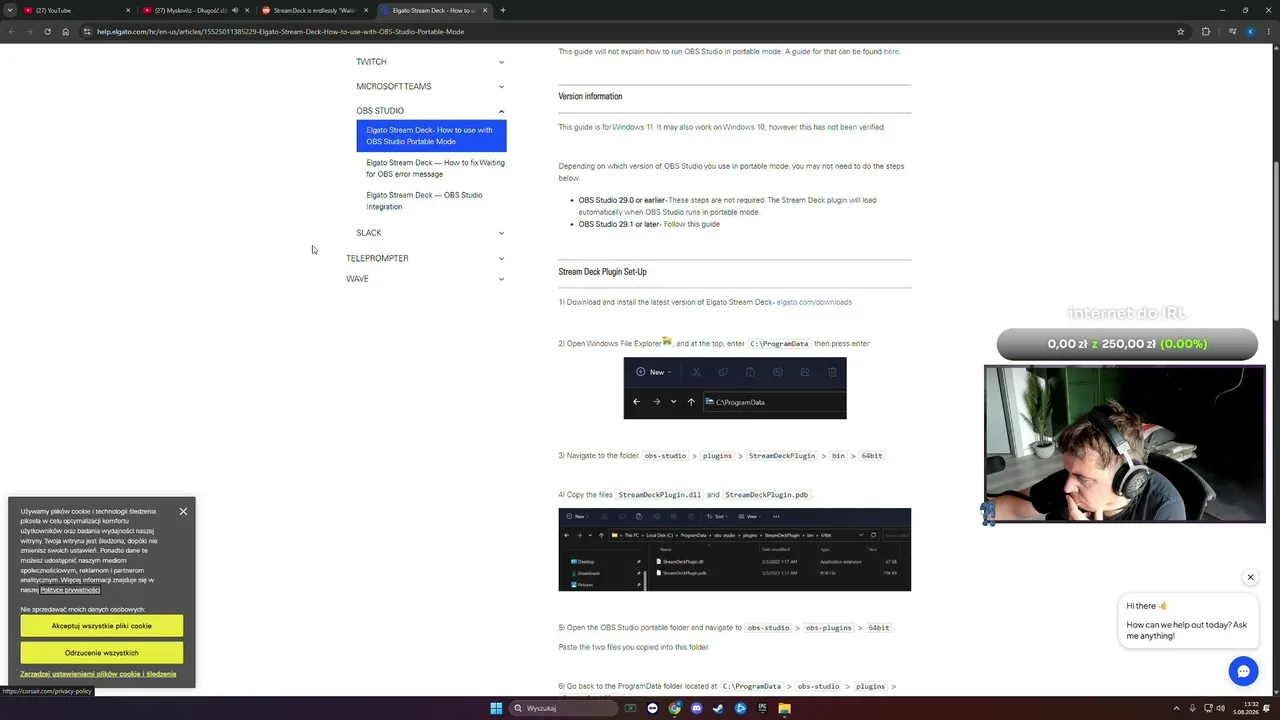This screenshot has height=720, width=1280.
Task: Open the StreamDeckPlugin files screenshot
Action: 735,549
